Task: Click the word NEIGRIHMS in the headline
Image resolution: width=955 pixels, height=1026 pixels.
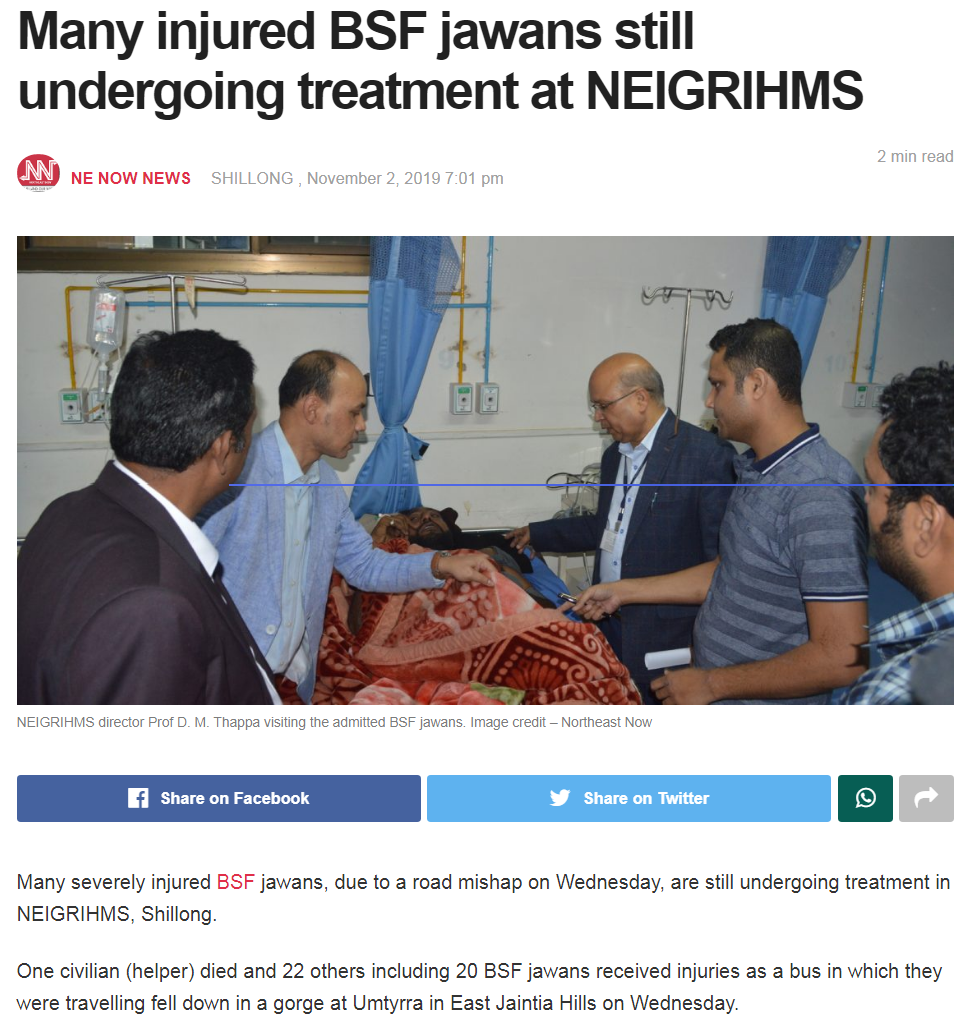Action: tap(725, 90)
